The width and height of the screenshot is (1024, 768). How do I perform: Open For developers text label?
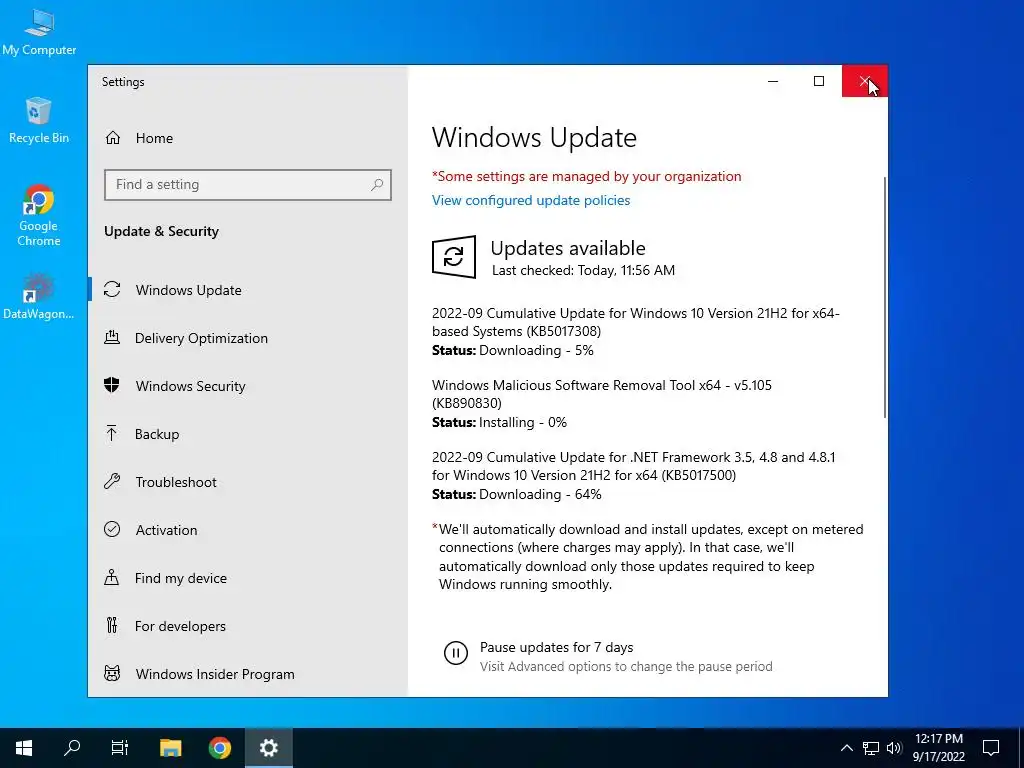tap(180, 626)
